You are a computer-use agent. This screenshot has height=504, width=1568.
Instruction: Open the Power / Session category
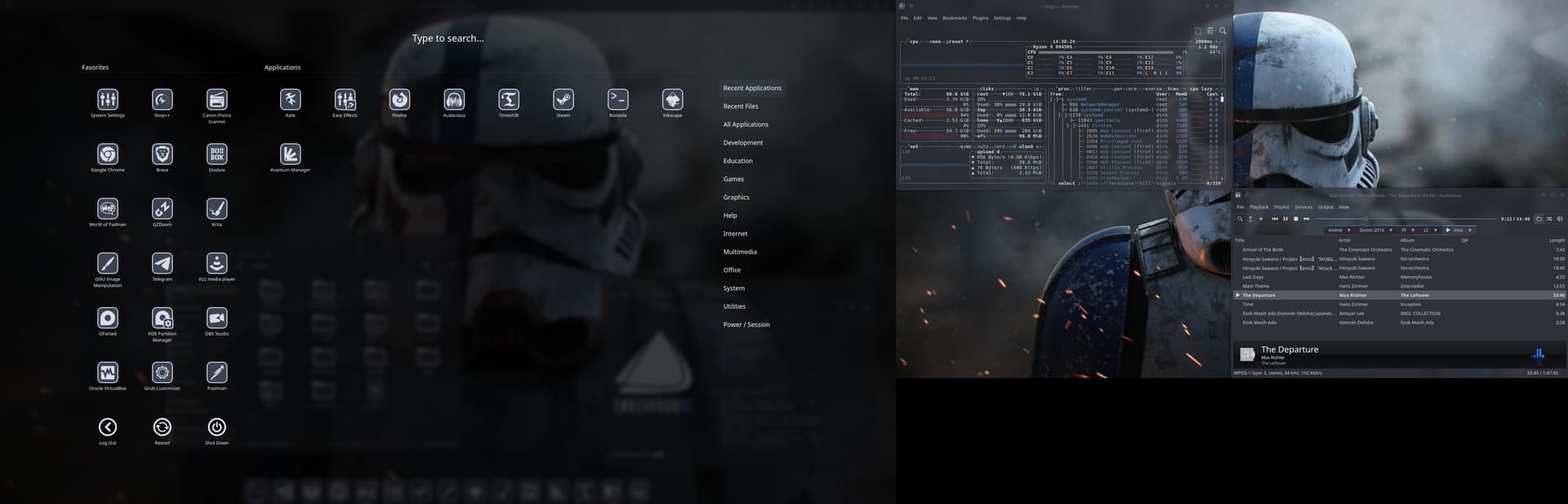pyautogui.click(x=746, y=324)
